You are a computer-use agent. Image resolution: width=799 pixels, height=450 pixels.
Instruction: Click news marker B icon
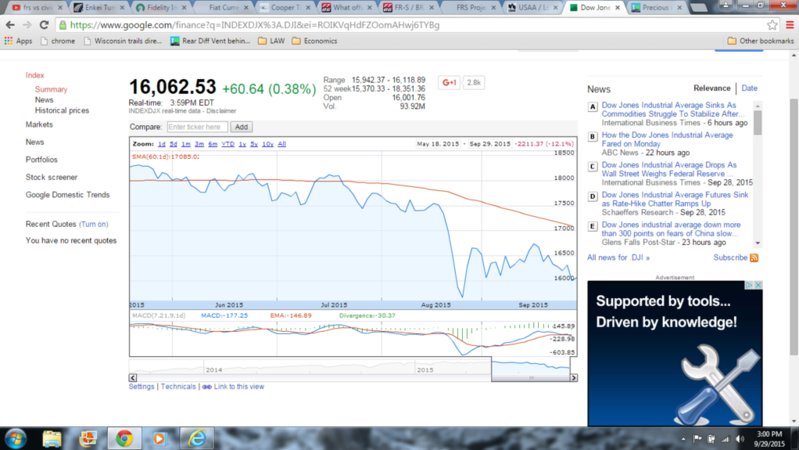click(592, 137)
